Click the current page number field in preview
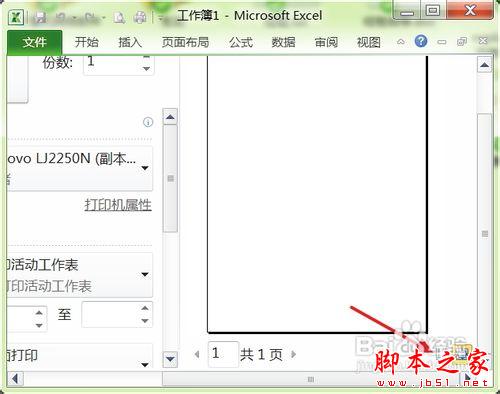The width and height of the screenshot is (500, 394). pos(223,354)
